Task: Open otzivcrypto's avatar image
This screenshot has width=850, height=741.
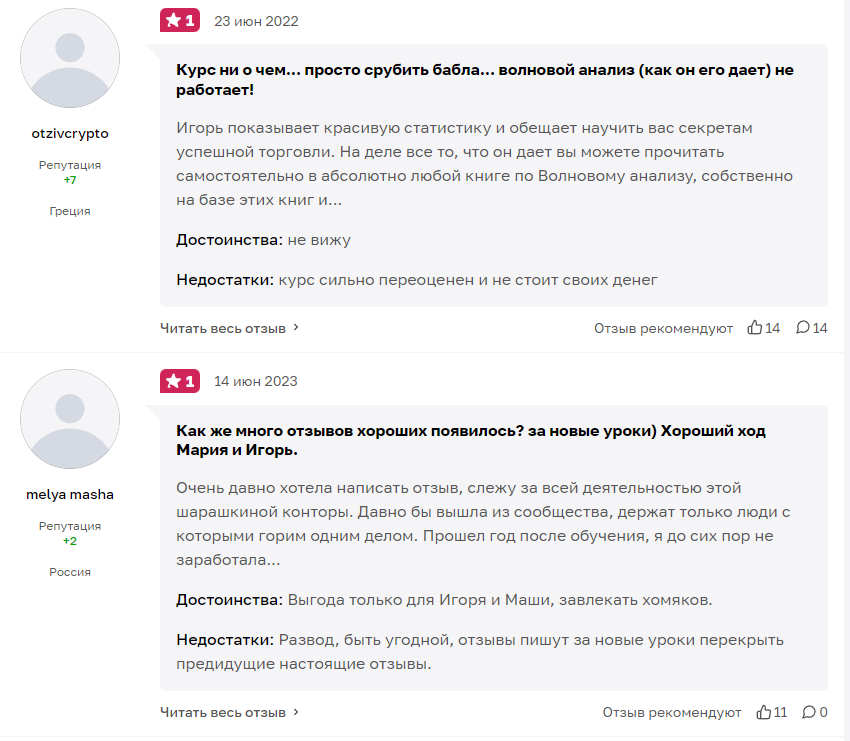Action: pos(70,58)
